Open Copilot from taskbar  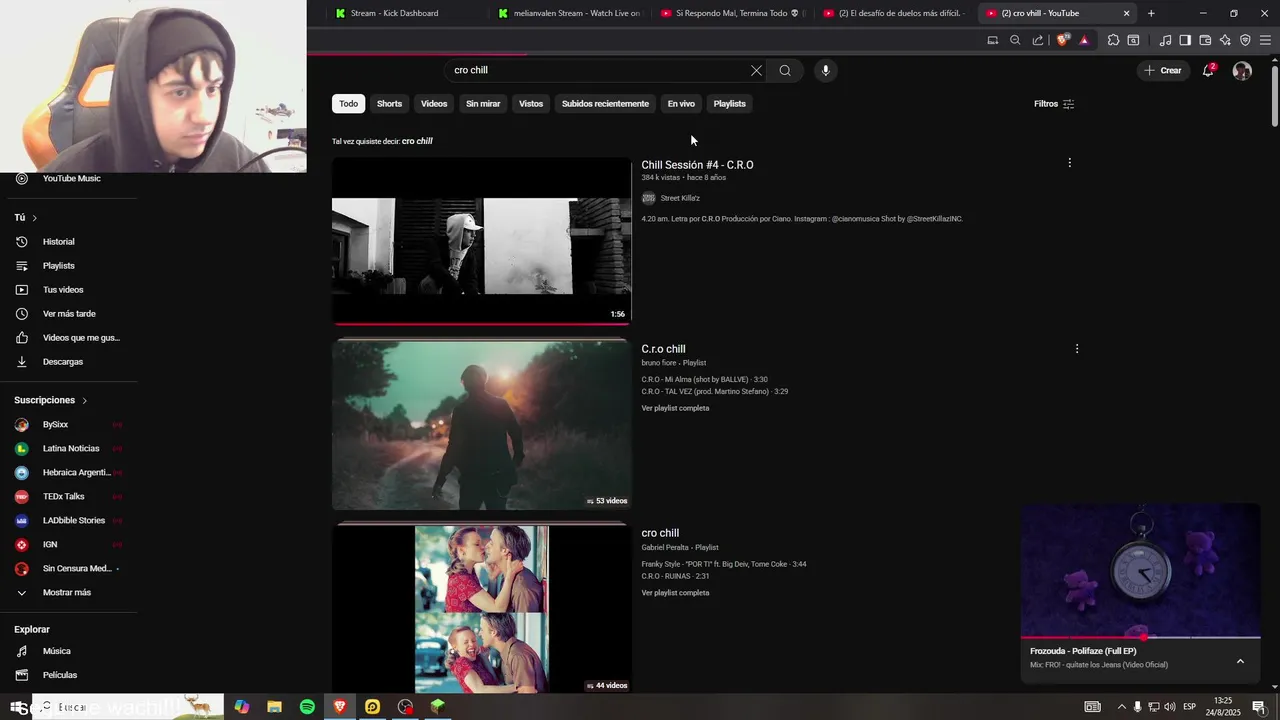click(x=241, y=706)
